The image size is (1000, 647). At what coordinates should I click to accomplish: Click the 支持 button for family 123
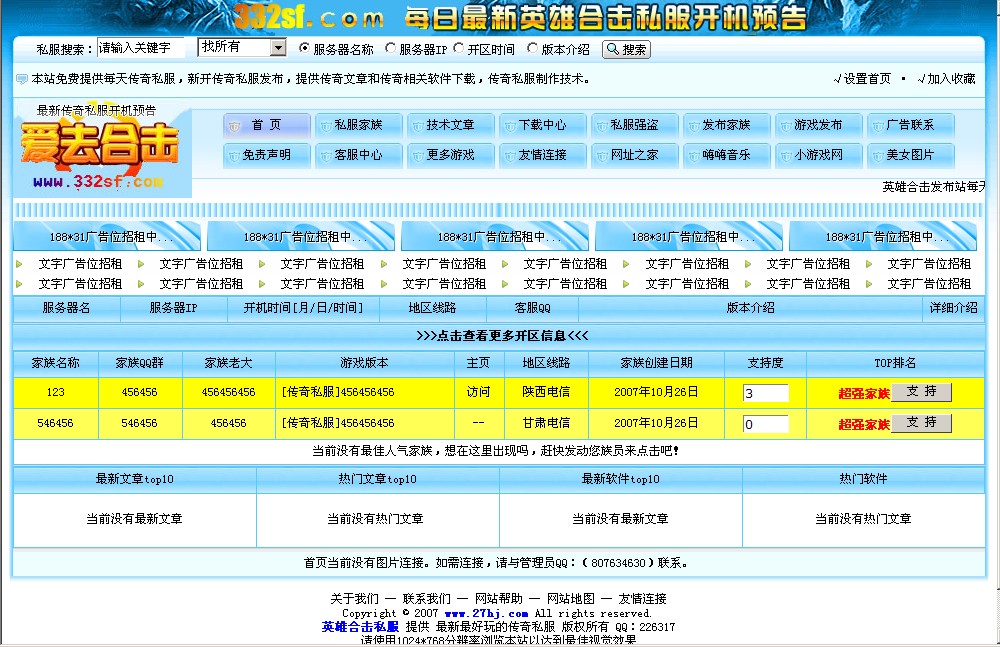921,392
